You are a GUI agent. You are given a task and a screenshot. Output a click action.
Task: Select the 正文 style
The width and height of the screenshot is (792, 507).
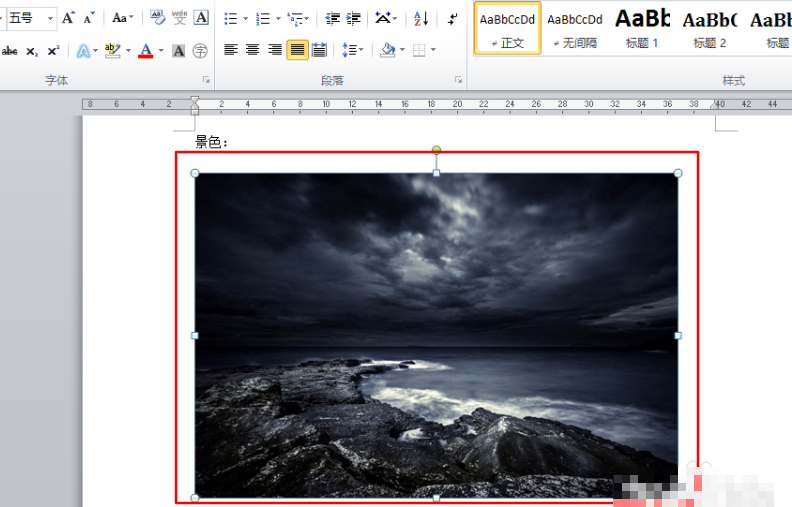click(507, 28)
